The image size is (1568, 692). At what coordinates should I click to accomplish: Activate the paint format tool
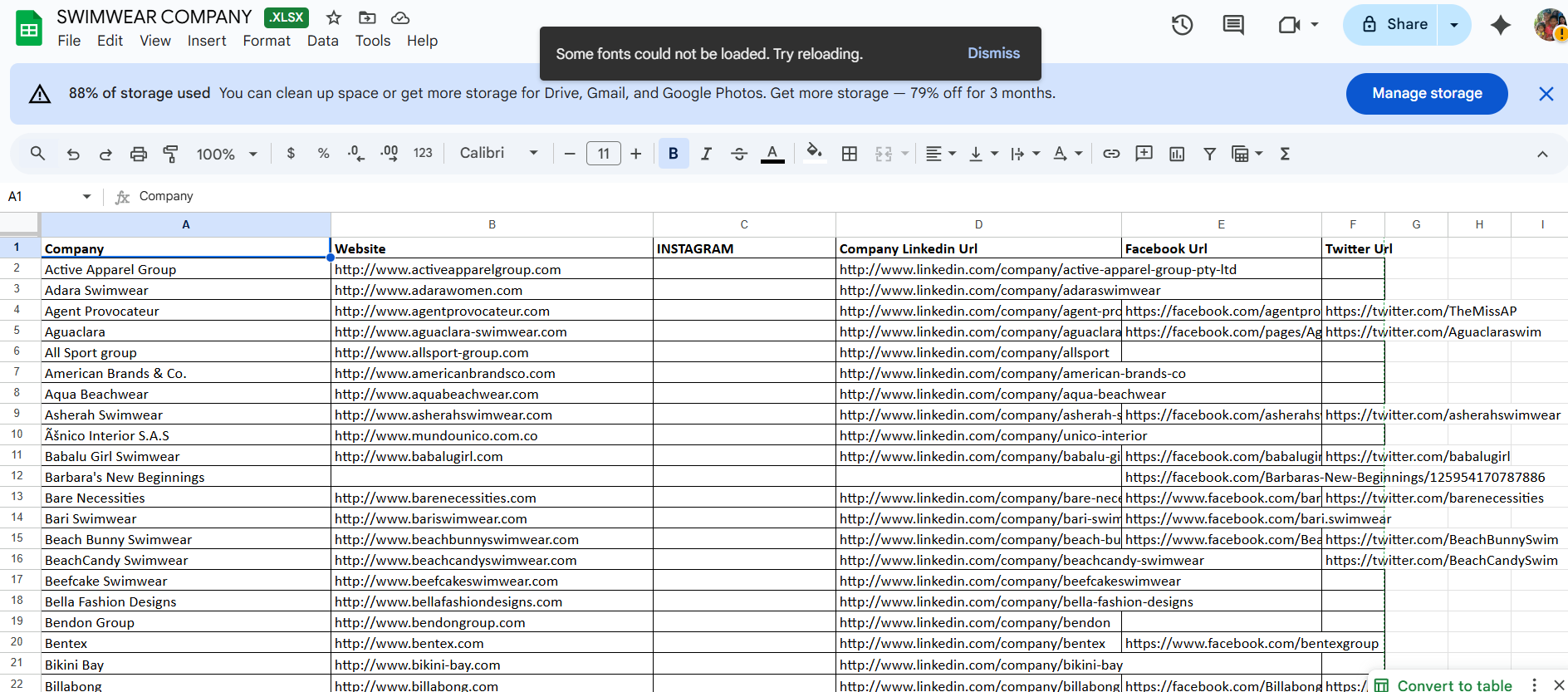click(170, 154)
